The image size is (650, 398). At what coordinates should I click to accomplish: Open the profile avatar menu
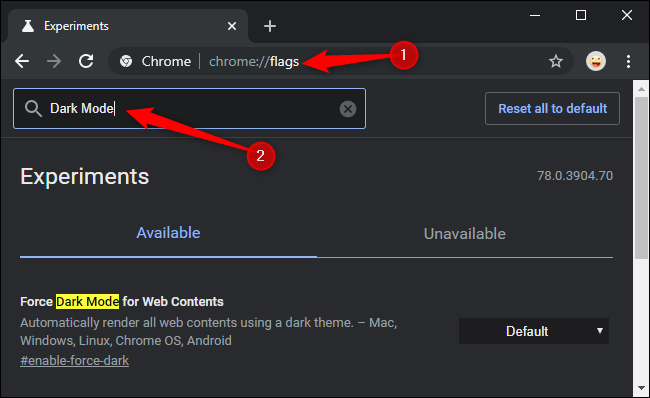(x=596, y=61)
